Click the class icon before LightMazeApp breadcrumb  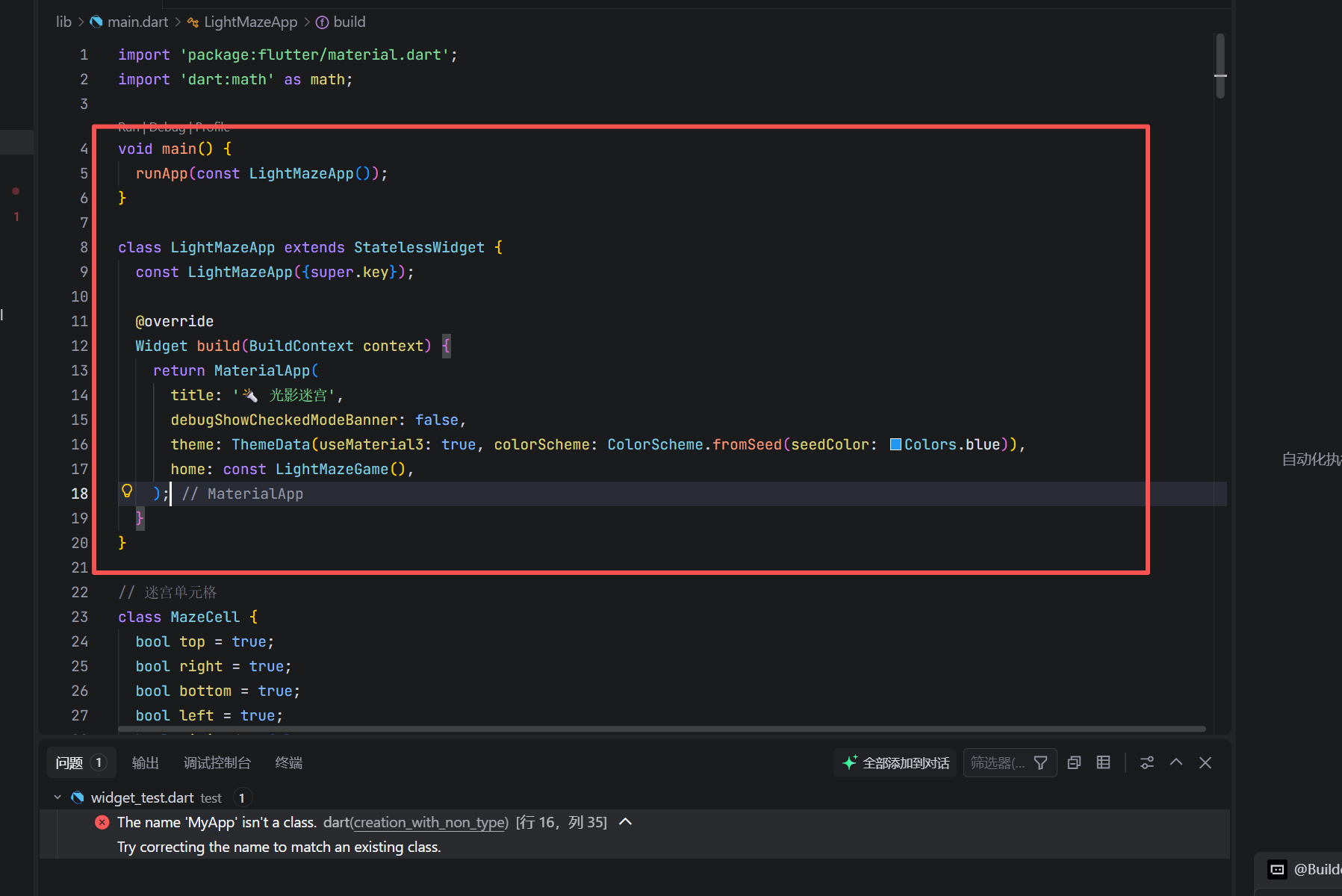193,22
